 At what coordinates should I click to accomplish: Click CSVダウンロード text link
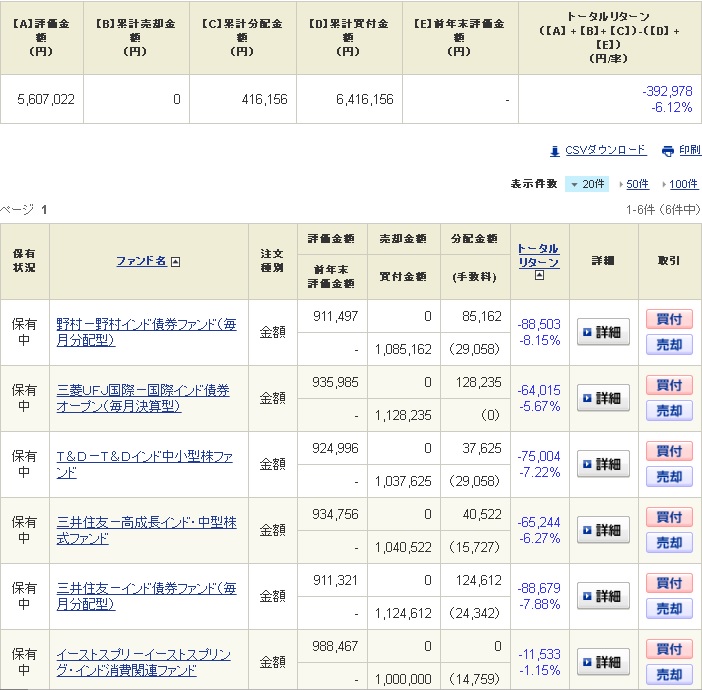606,150
